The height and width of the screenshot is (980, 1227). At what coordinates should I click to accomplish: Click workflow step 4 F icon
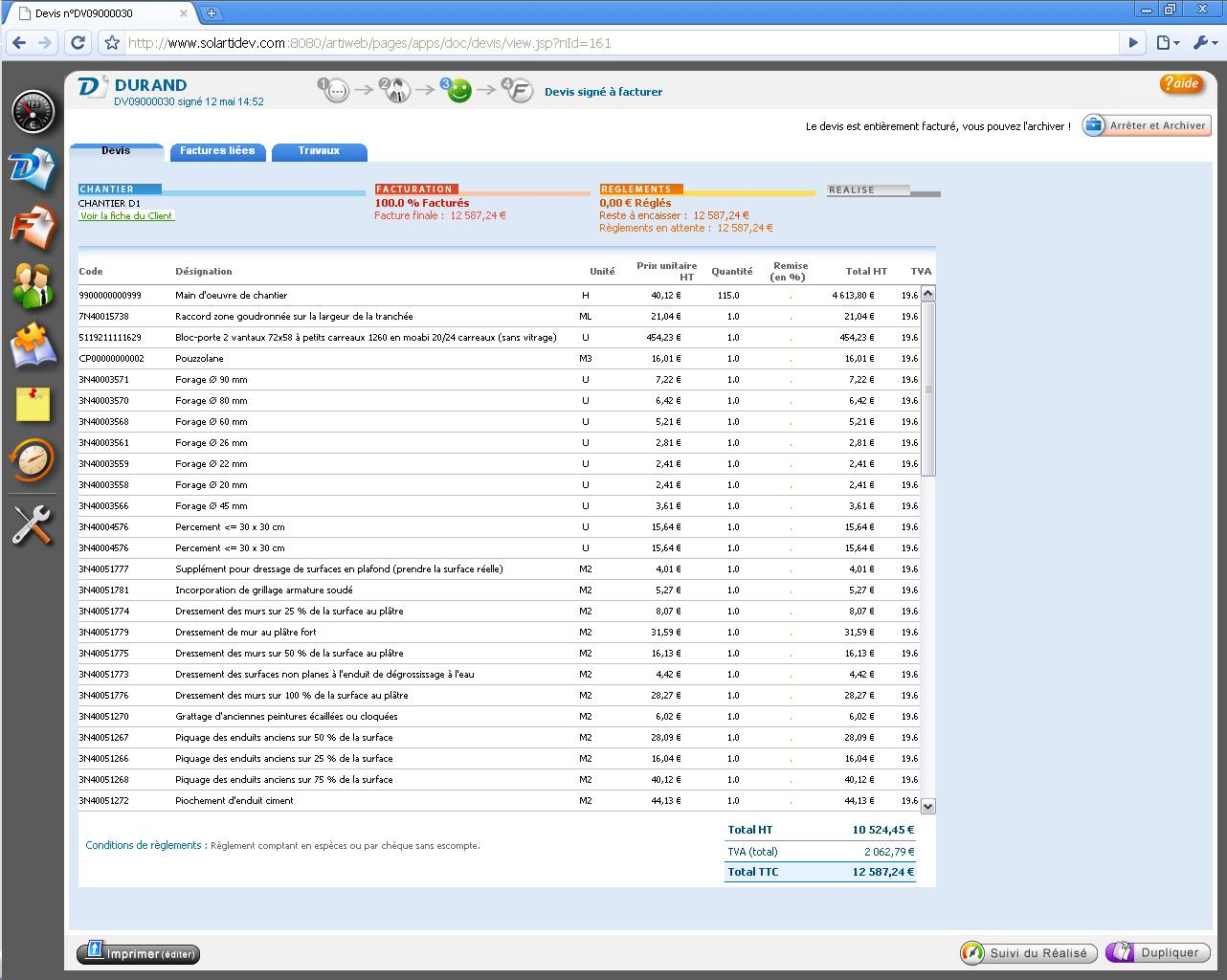[x=518, y=90]
